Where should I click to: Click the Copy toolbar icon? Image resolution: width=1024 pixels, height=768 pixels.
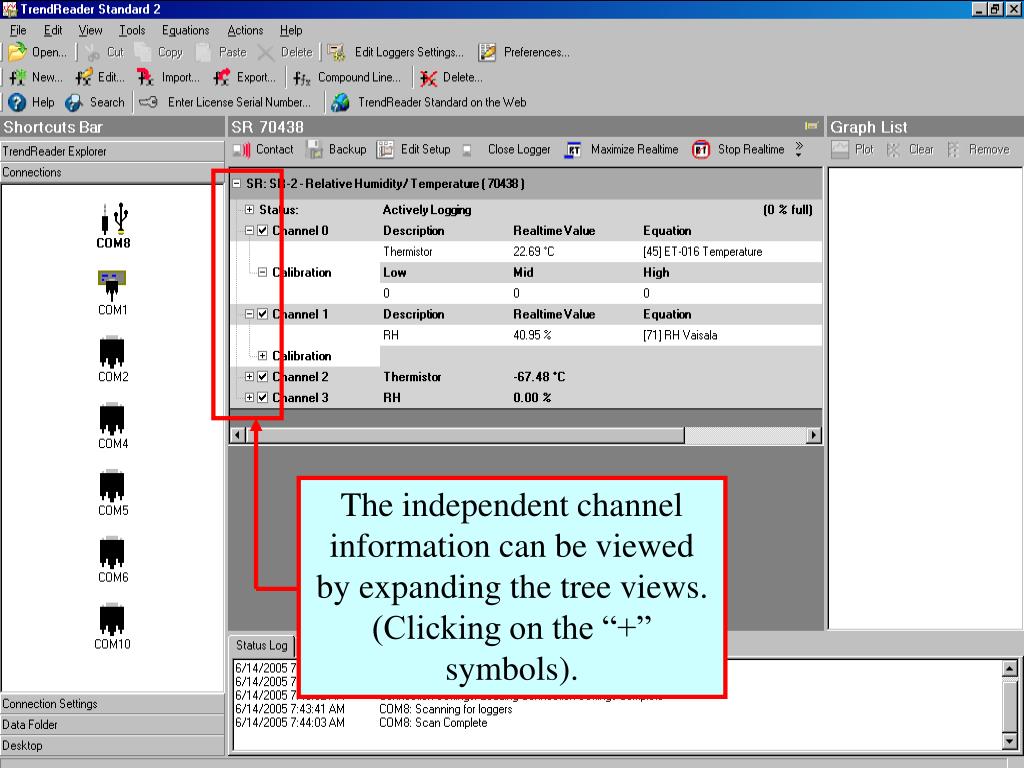[142, 52]
